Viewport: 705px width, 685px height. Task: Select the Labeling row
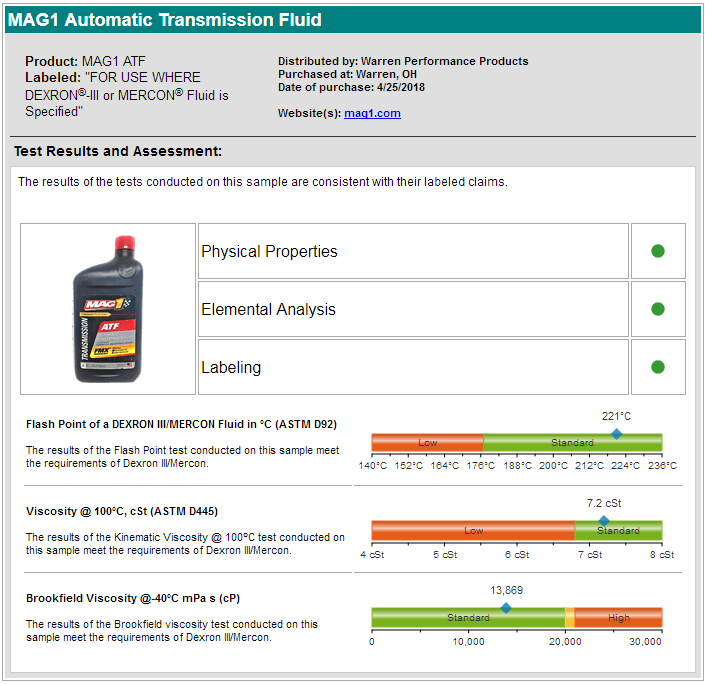413,367
